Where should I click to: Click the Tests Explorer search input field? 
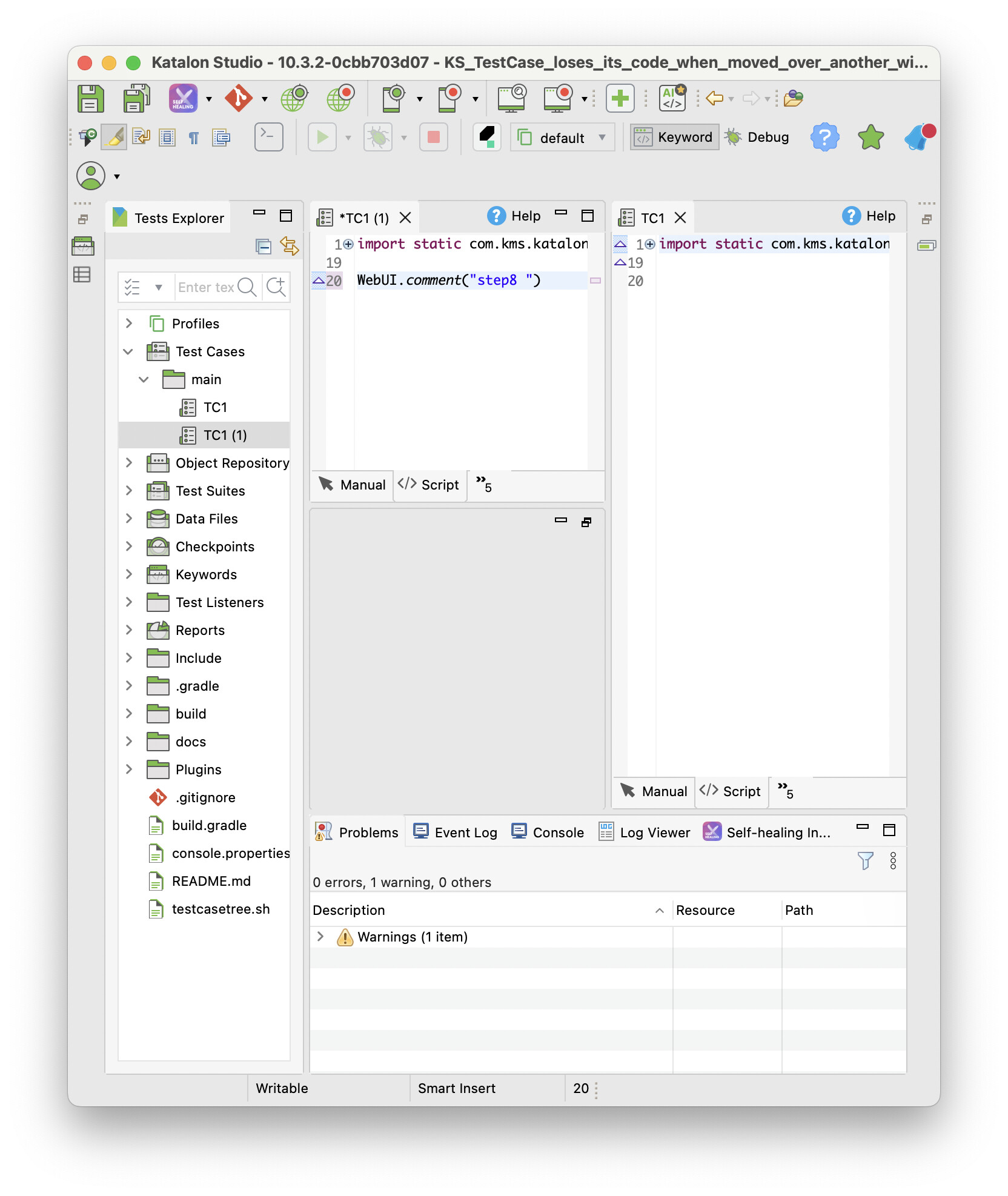tap(207, 287)
